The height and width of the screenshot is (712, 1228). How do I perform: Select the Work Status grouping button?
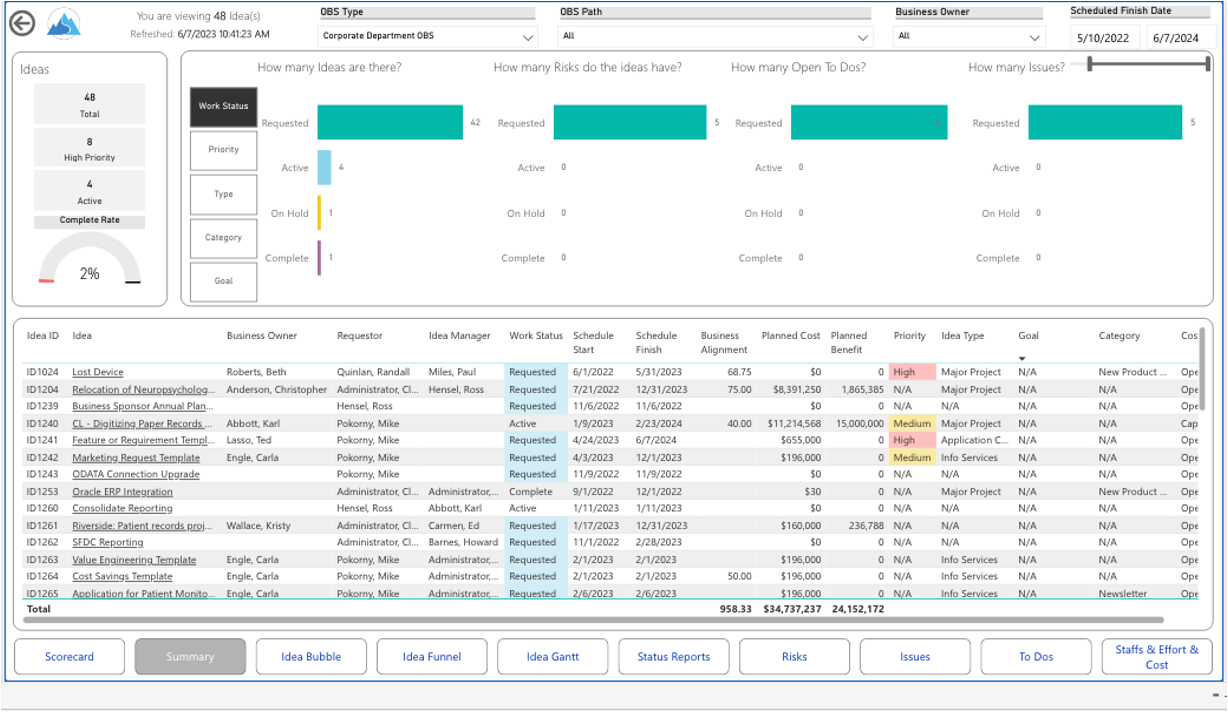(223, 106)
